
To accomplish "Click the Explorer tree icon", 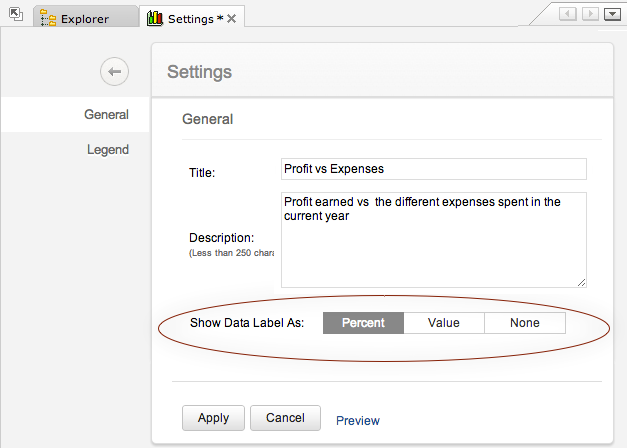I will click(x=47, y=18).
